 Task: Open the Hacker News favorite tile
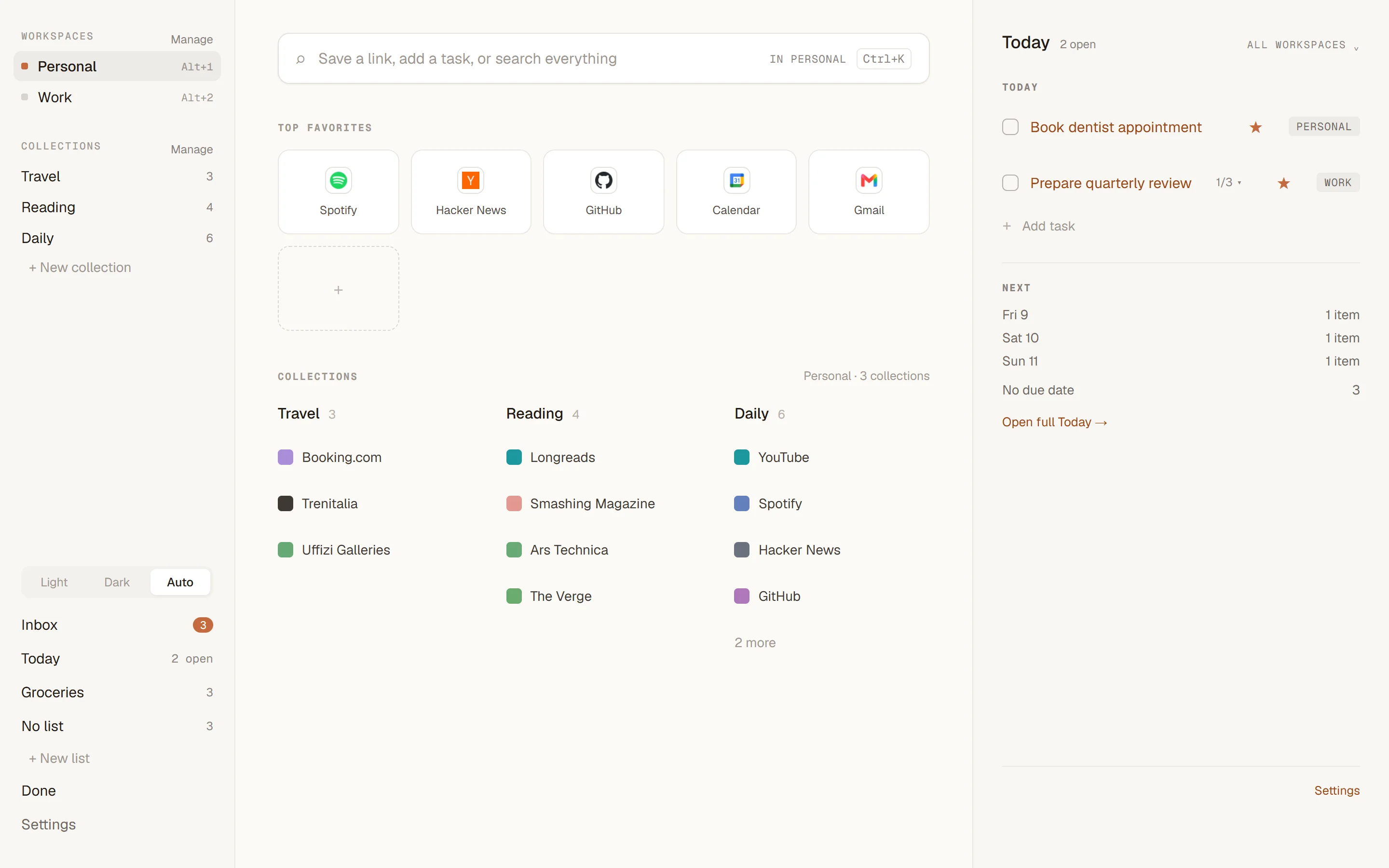coord(471,192)
